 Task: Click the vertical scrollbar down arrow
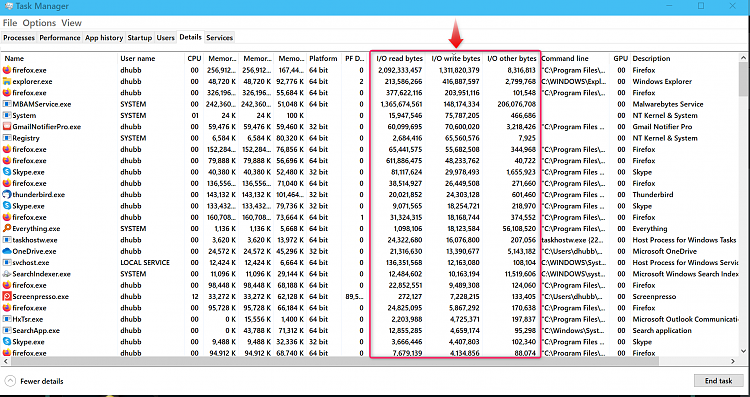743,352
